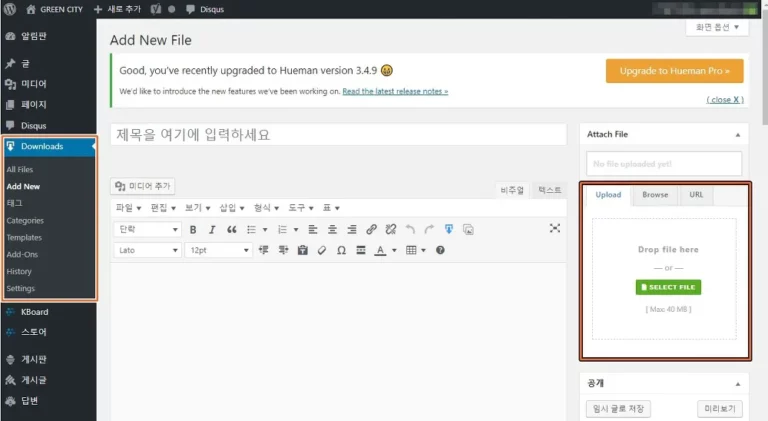The image size is (768, 421).
Task: Increase indent with the indent icon
Action: 283,250
